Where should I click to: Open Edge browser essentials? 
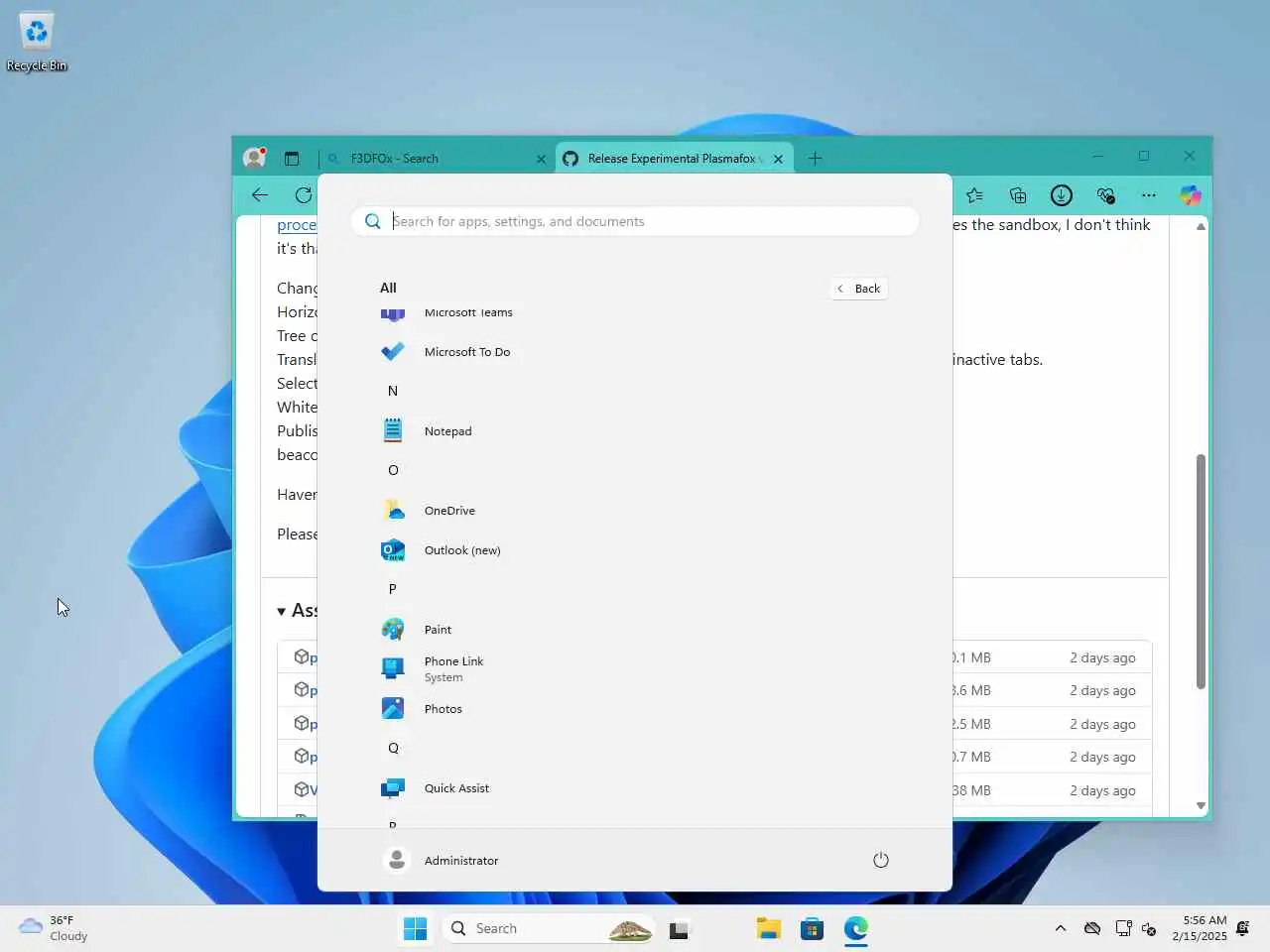1105,195
